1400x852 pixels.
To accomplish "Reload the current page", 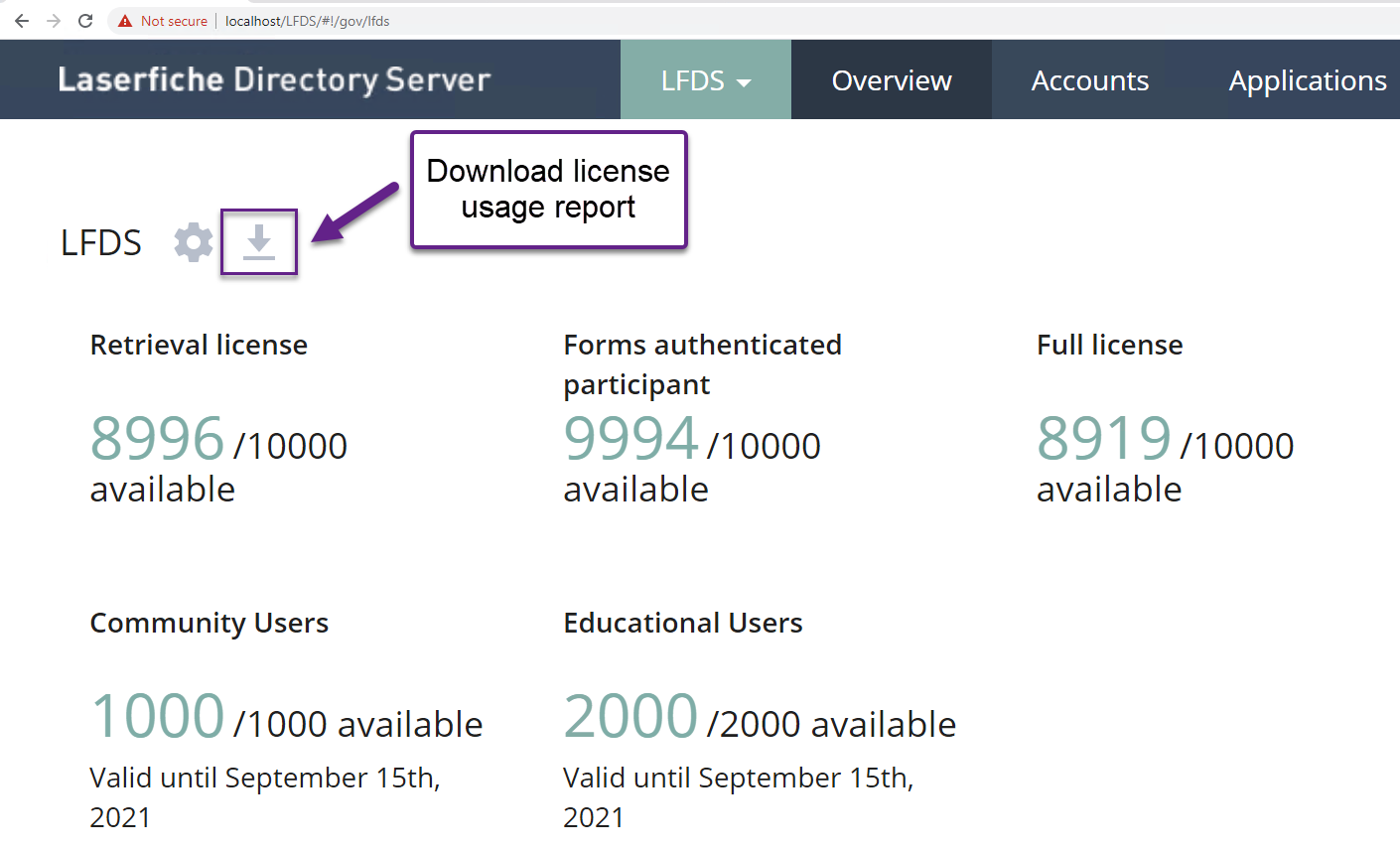I will coord(85,21).
